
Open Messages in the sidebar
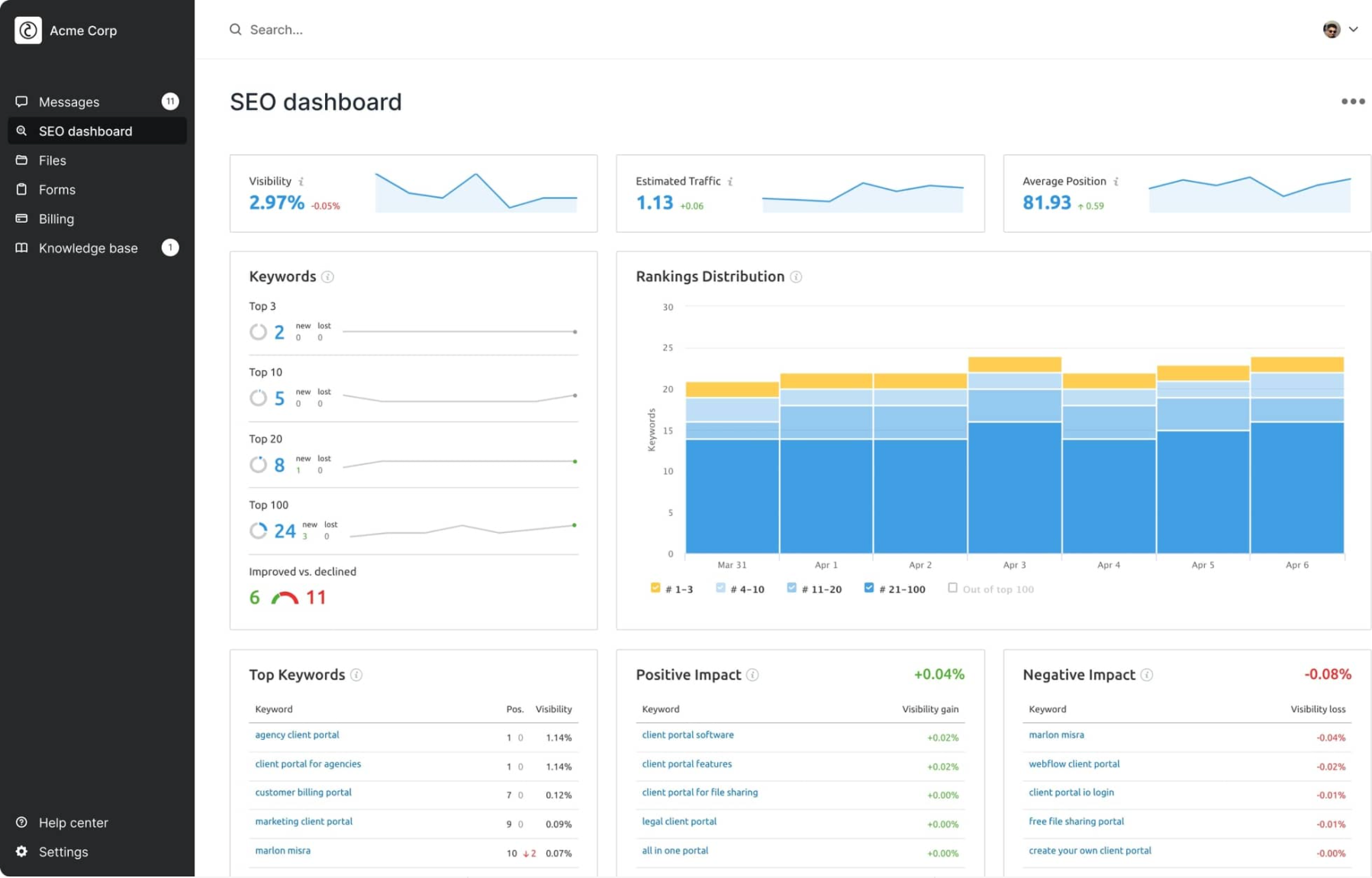(x=69, y=102)
